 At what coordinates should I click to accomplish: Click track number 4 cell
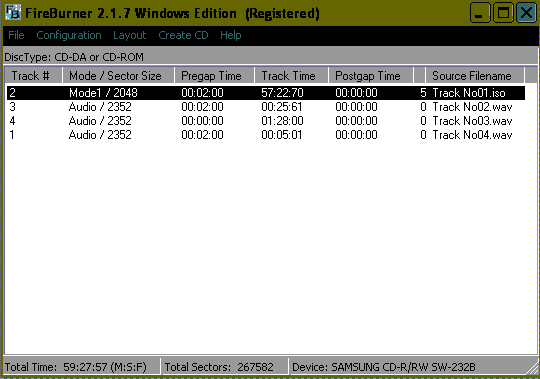pyautogui.click(x=12, y=121)
